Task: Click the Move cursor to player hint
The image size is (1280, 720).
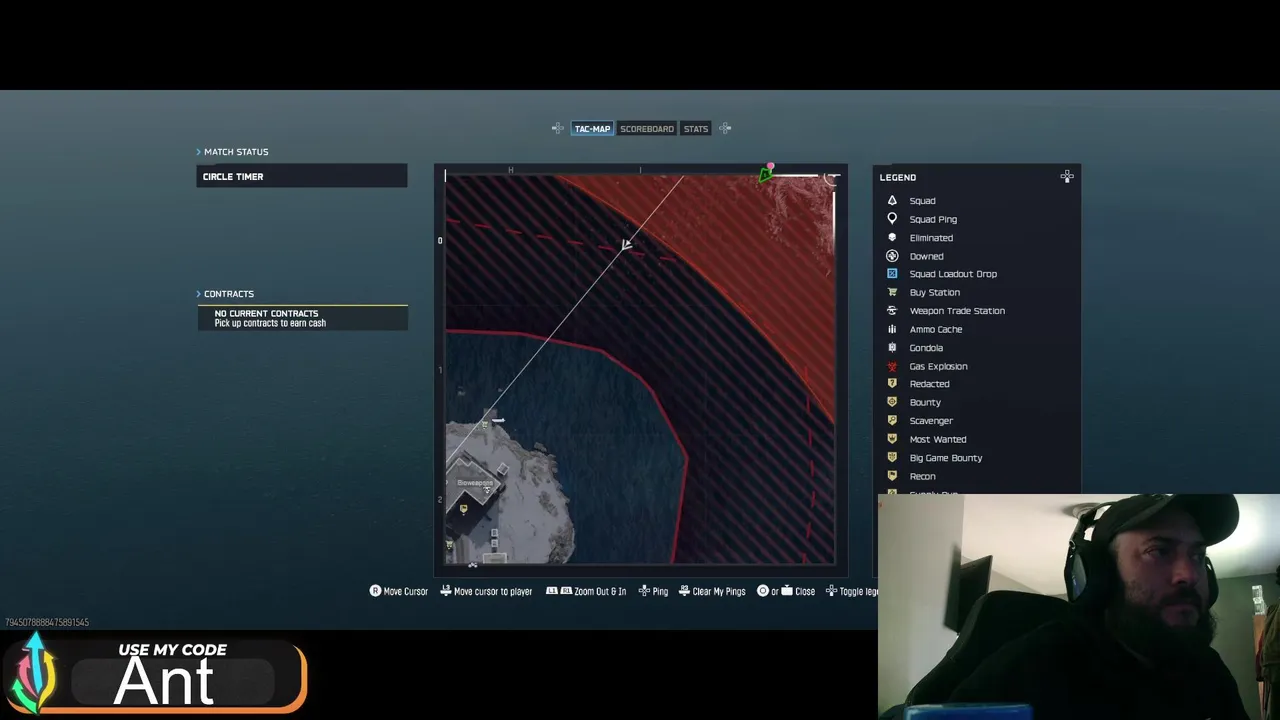Action: coord(487,591)
